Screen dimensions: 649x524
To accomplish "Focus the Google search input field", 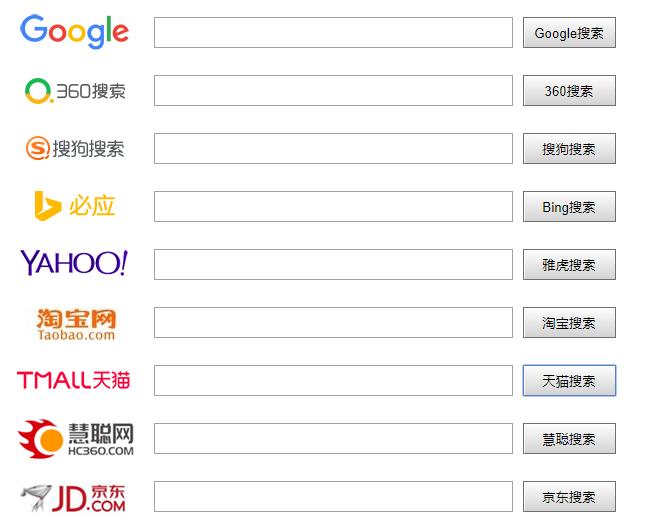I will pyautogui.click(x=333, y=32).
